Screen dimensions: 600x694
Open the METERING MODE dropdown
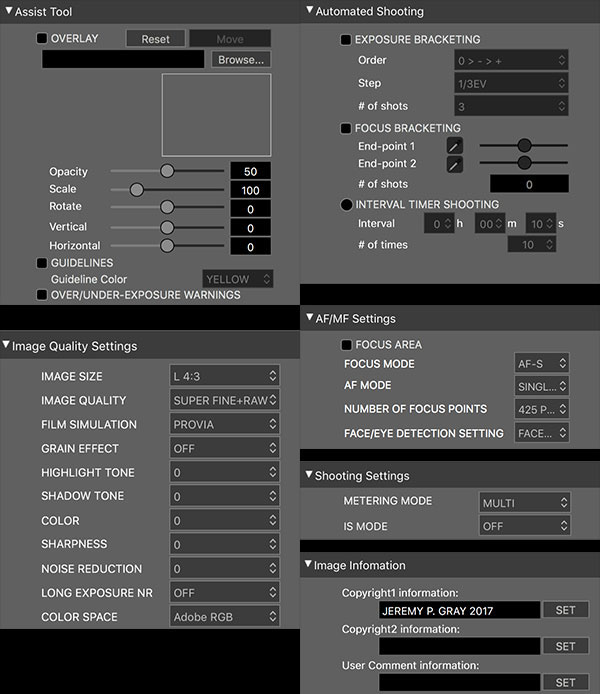524,502
